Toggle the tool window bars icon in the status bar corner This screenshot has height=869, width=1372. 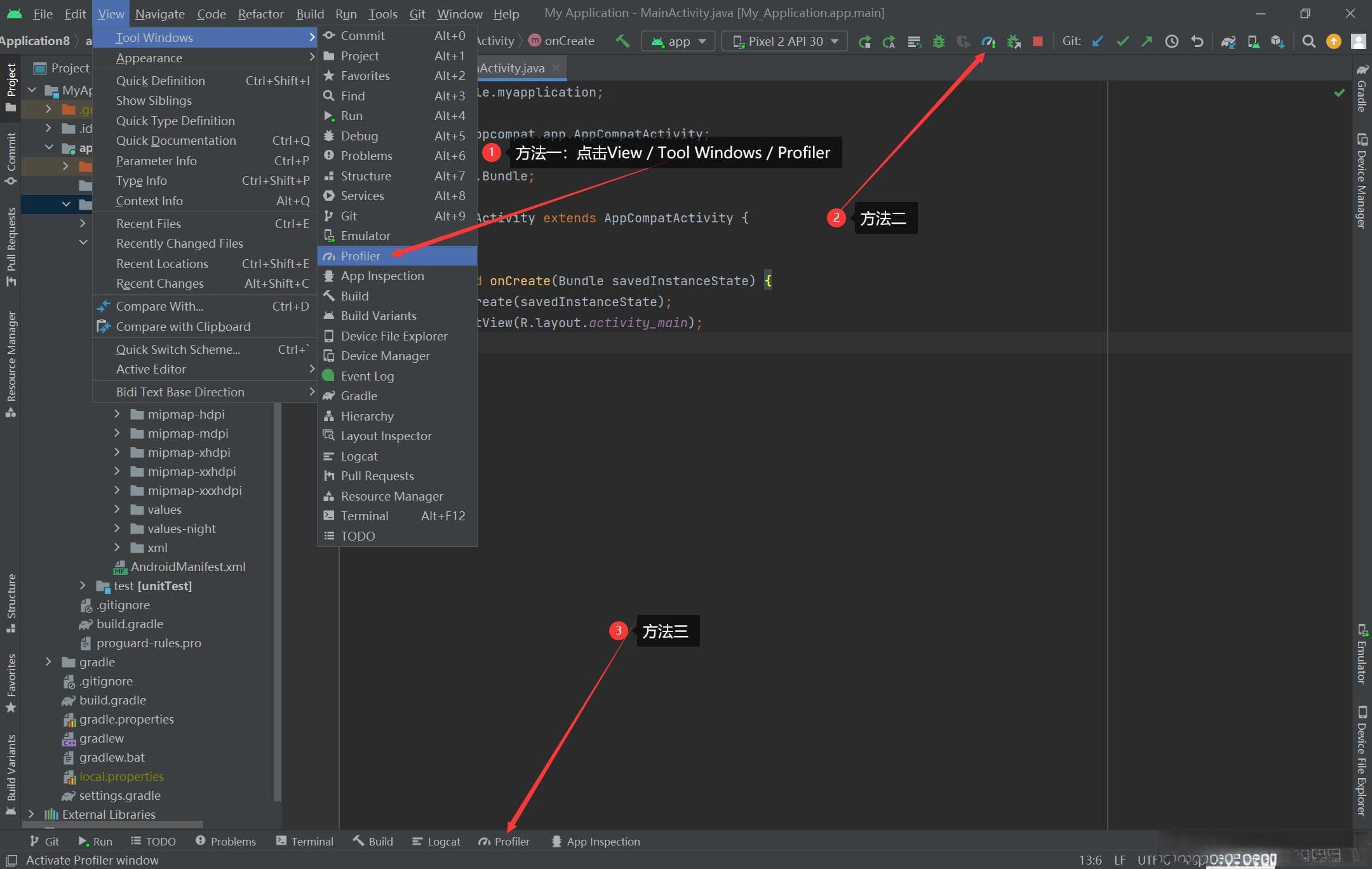pyautogui.click(x=11, y=860)
